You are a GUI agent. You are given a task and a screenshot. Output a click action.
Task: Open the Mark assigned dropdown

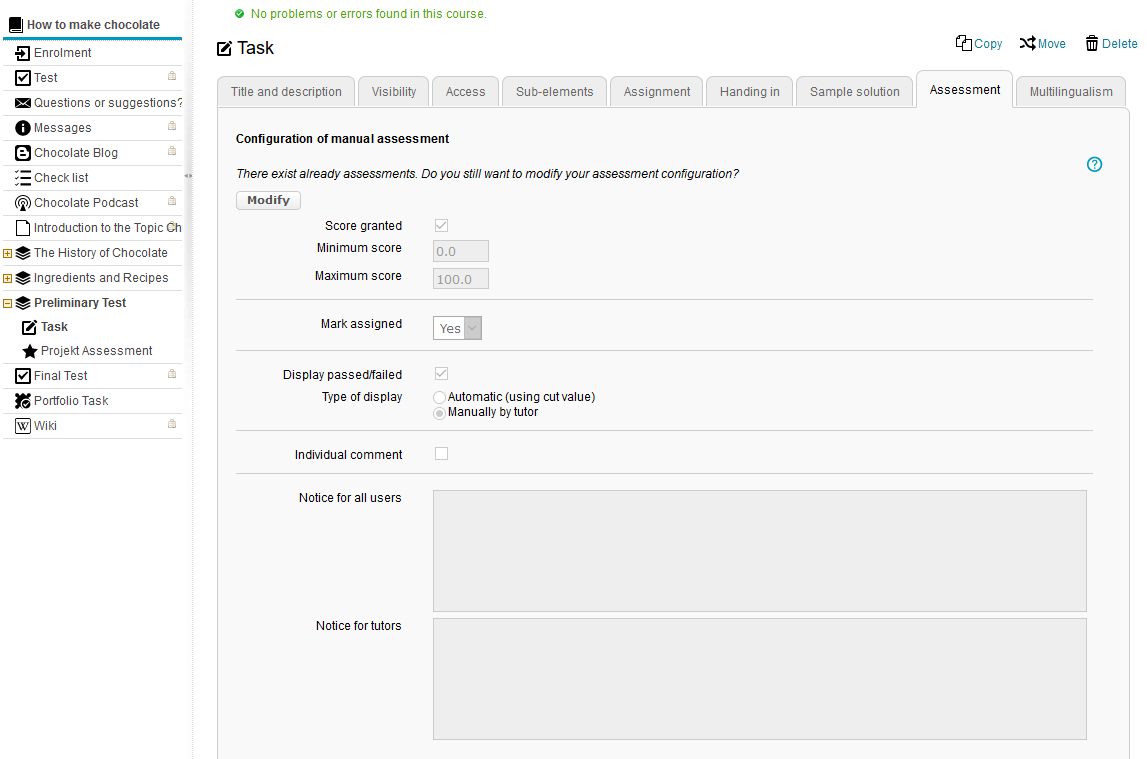point(457,328)
